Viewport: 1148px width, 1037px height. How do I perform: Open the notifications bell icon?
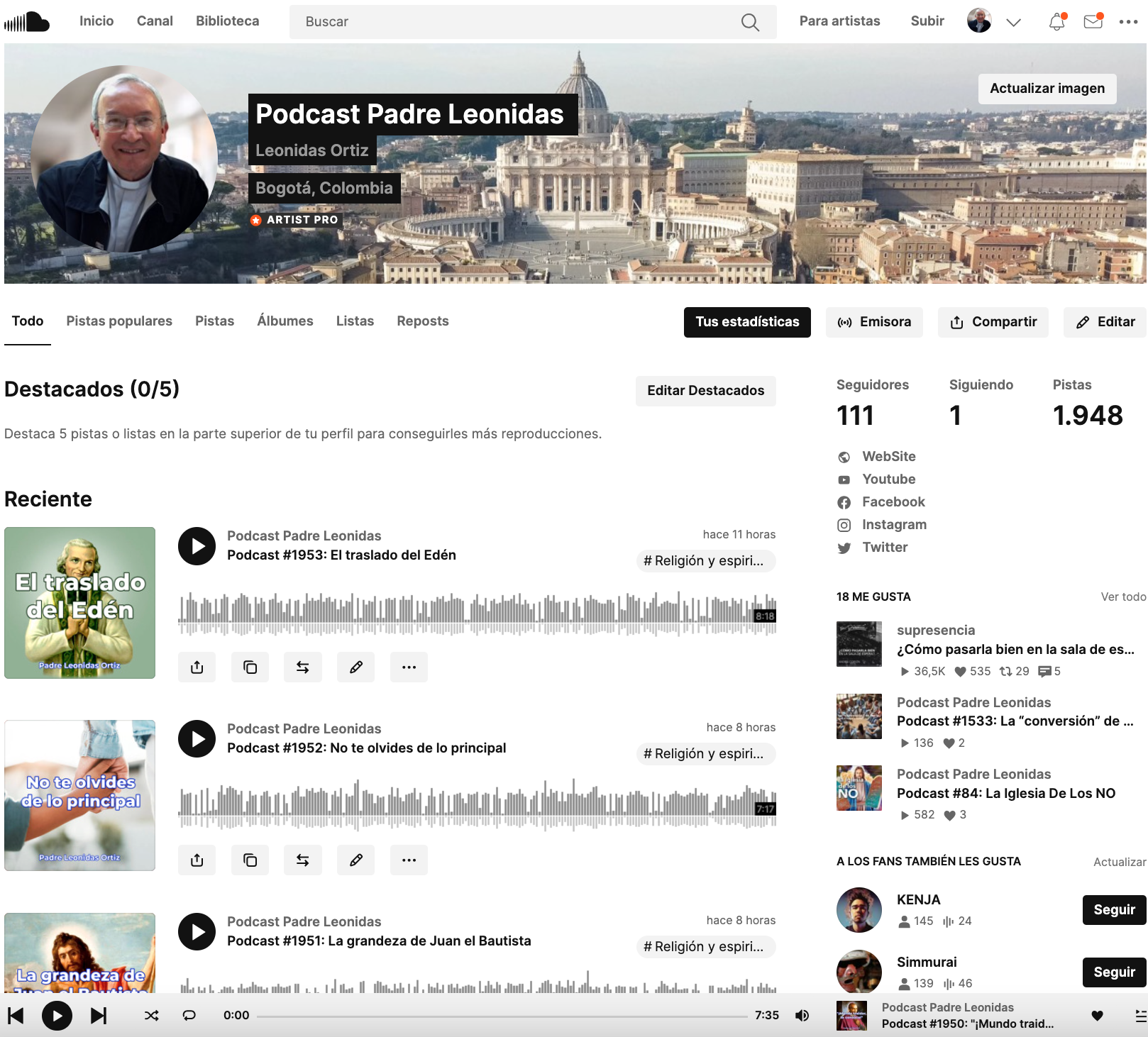[x=1056, y=21]
